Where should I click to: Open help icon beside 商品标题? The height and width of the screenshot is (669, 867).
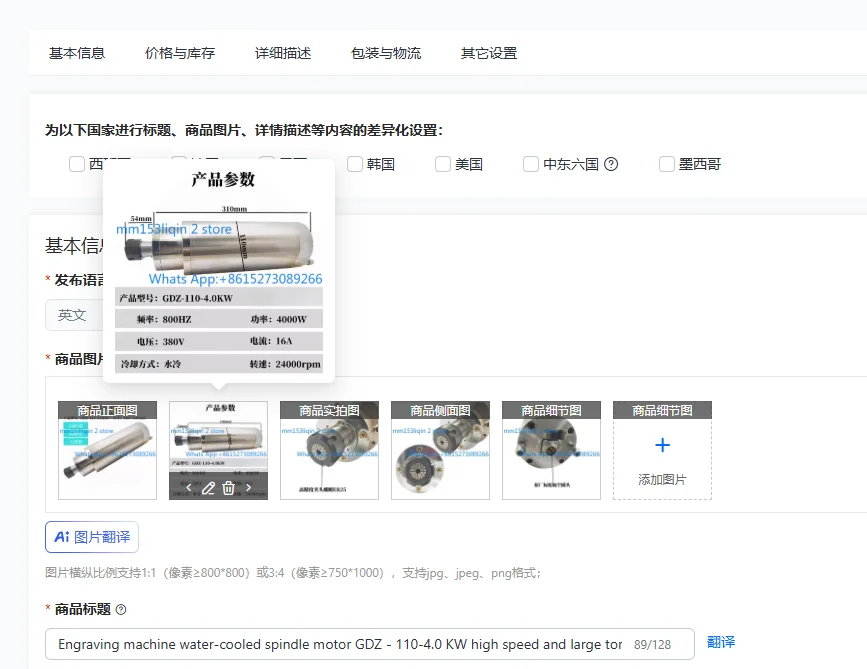(121, 609)
